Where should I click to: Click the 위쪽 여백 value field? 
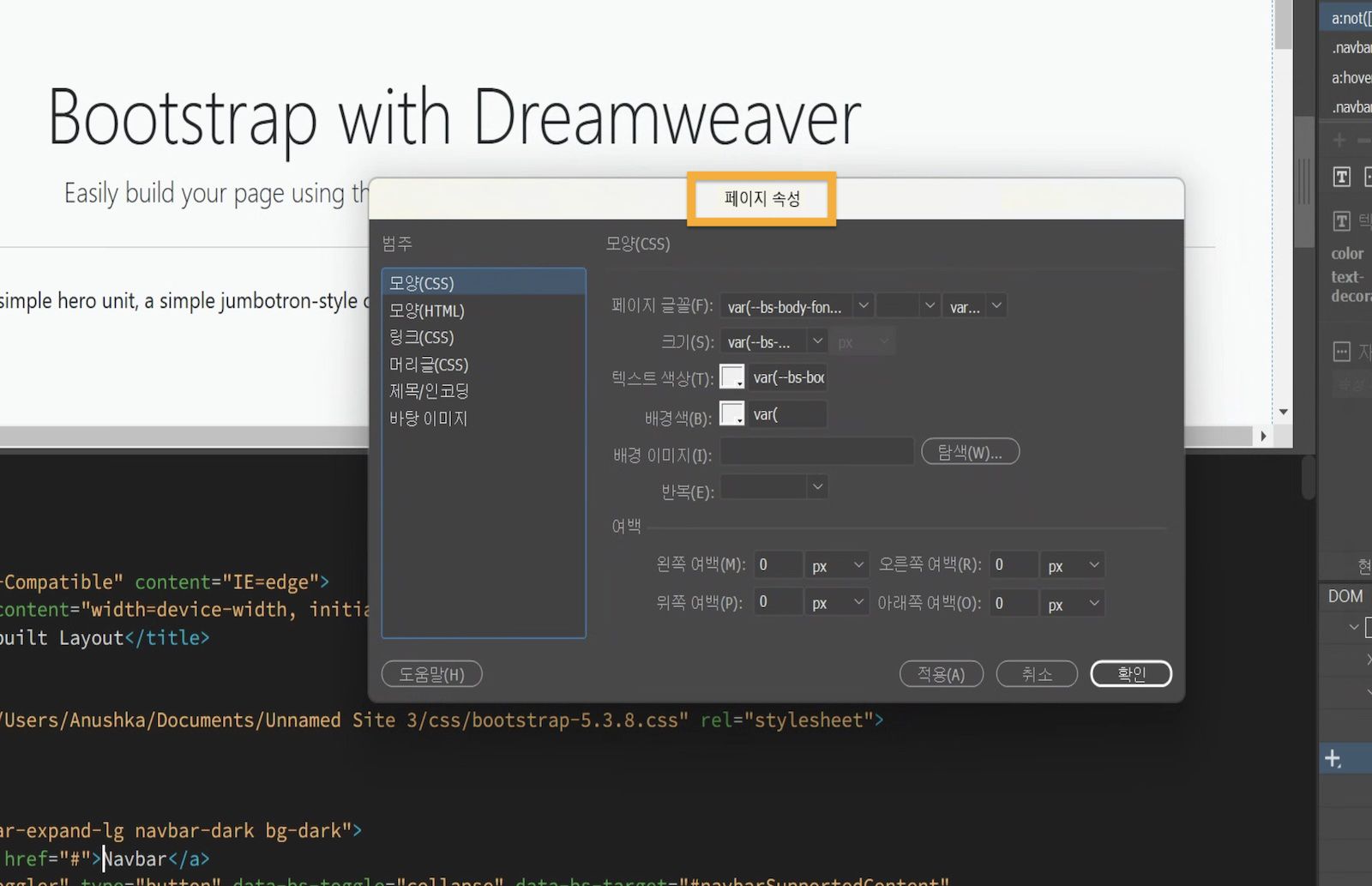779,603
